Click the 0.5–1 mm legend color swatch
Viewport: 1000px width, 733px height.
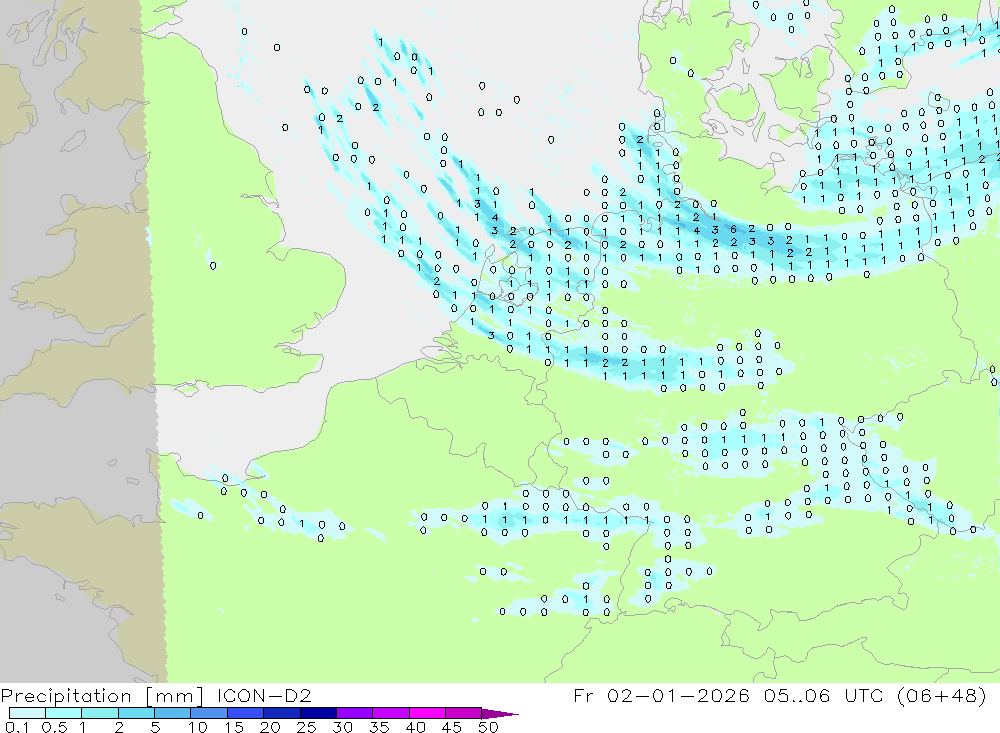[x=63, y=713]
